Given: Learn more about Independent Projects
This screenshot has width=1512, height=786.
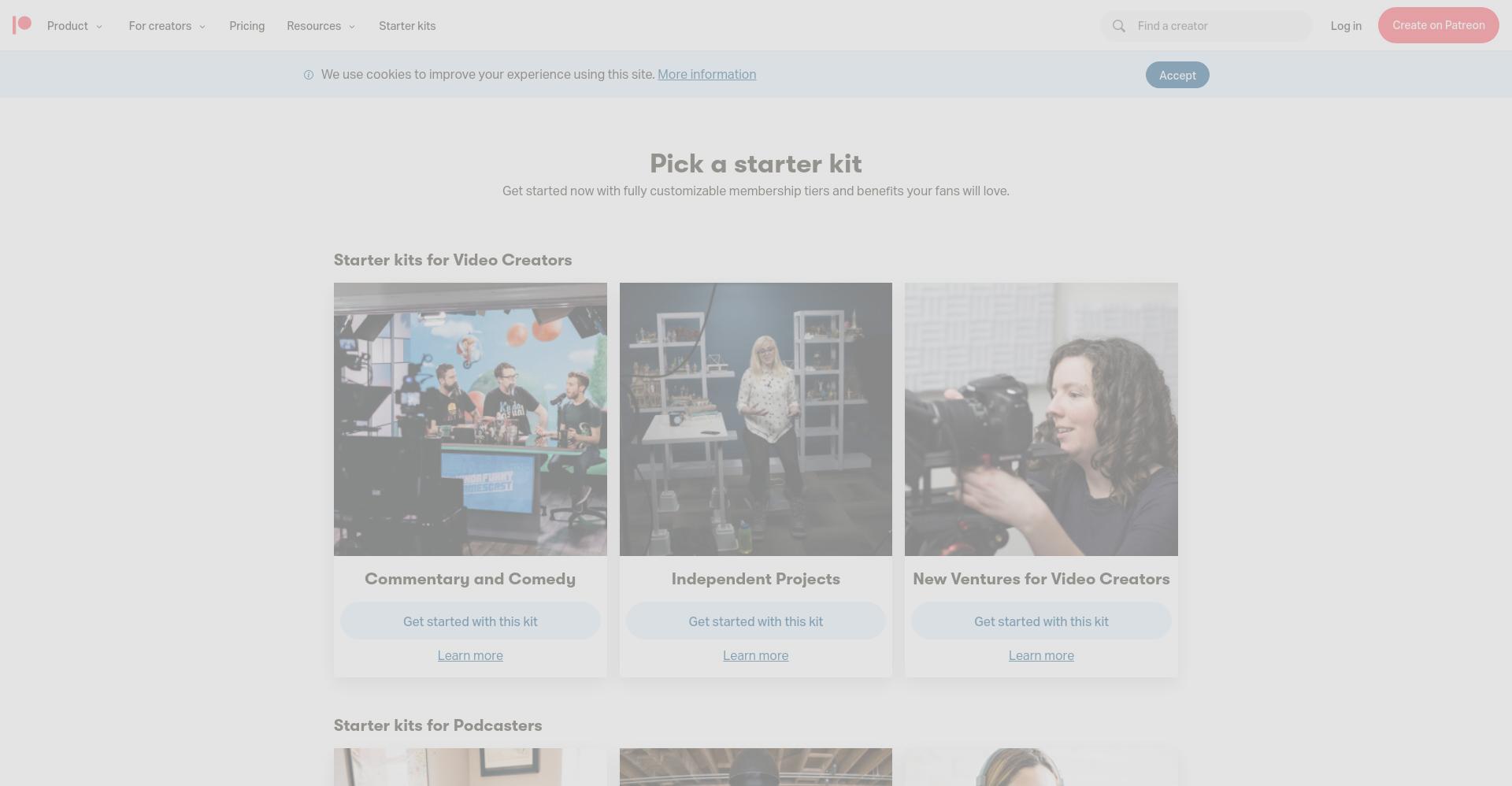Looking at the screenshot, I should click(756, 655).
